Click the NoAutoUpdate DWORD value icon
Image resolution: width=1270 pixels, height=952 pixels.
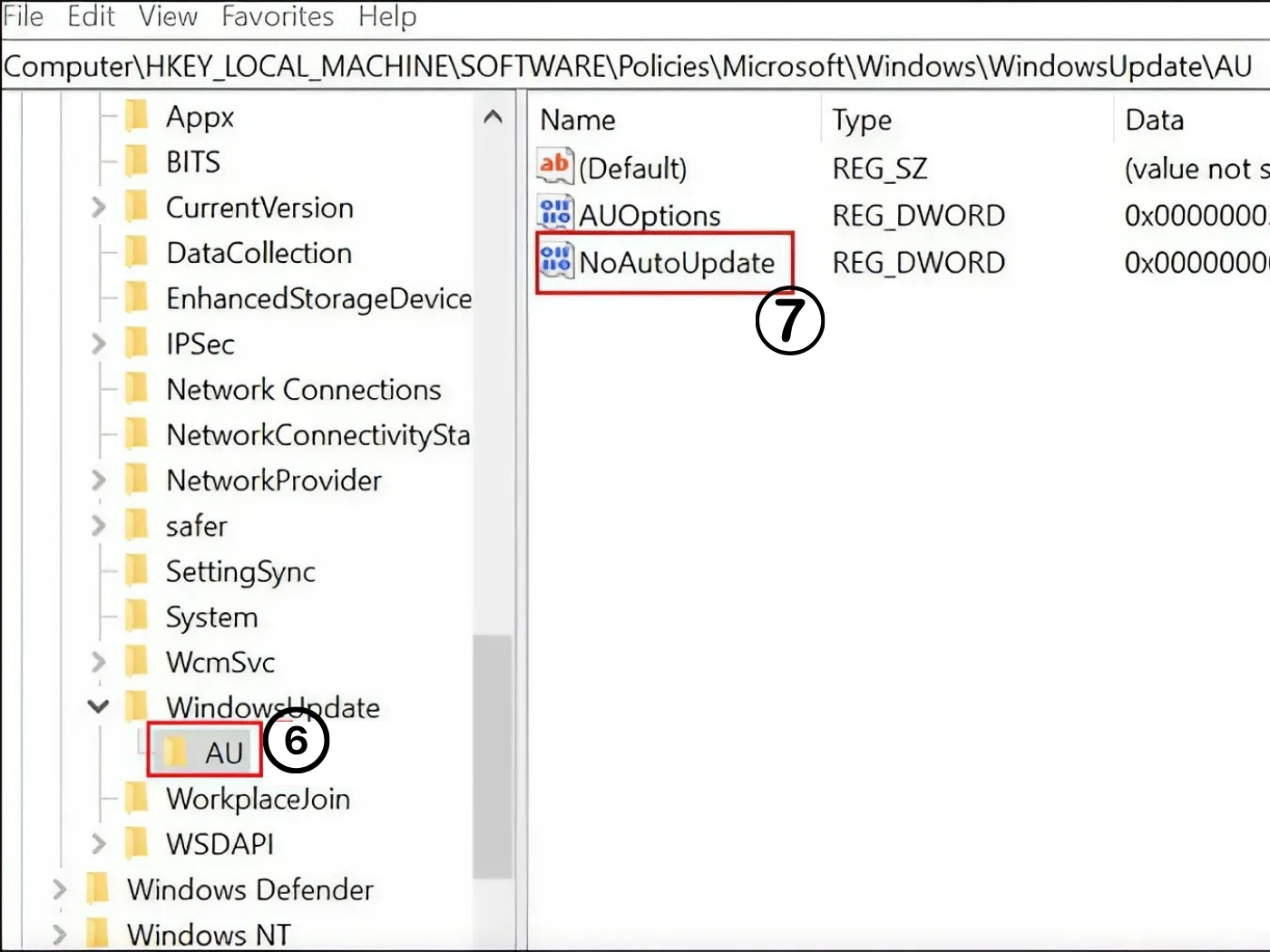(x=555, y=261)
